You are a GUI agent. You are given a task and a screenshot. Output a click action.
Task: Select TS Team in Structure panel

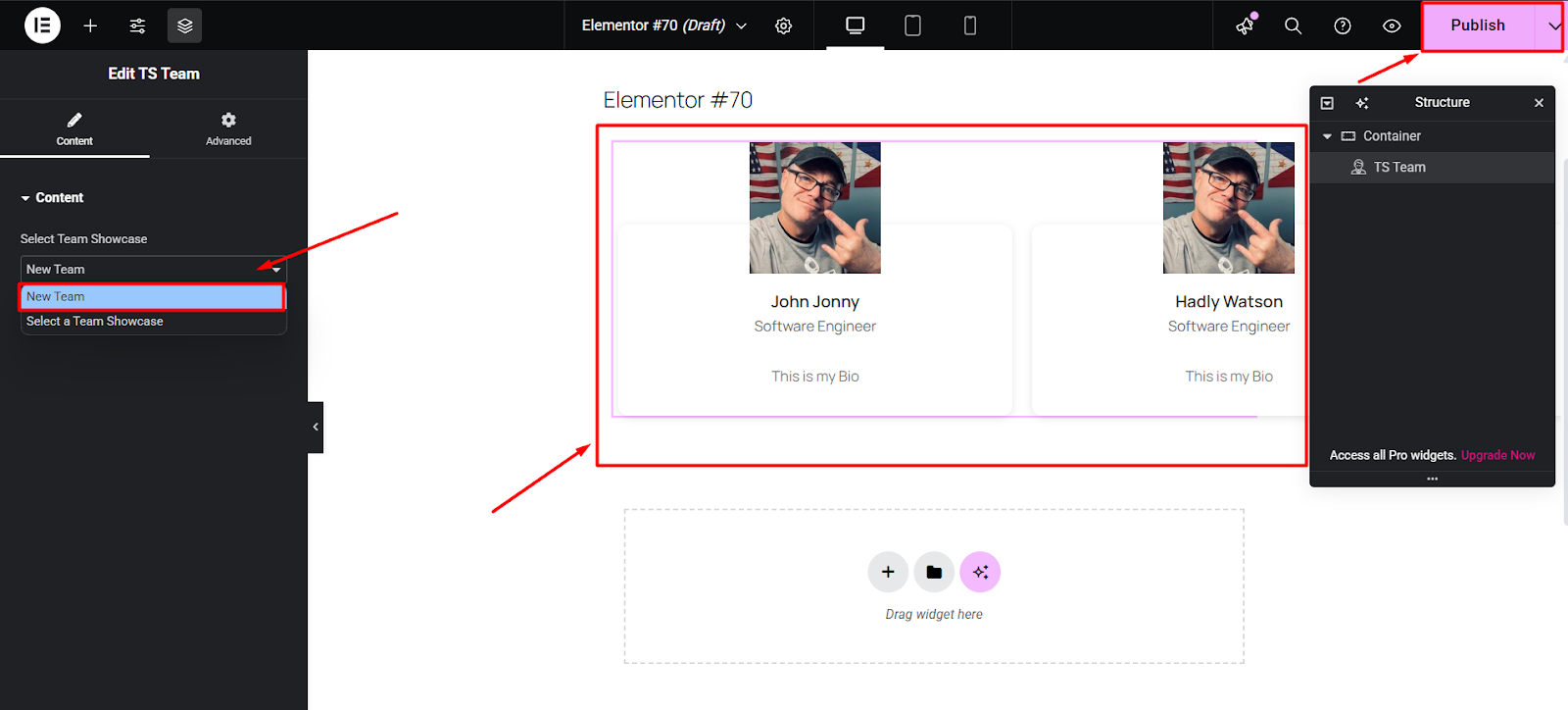coord(1398,168)
